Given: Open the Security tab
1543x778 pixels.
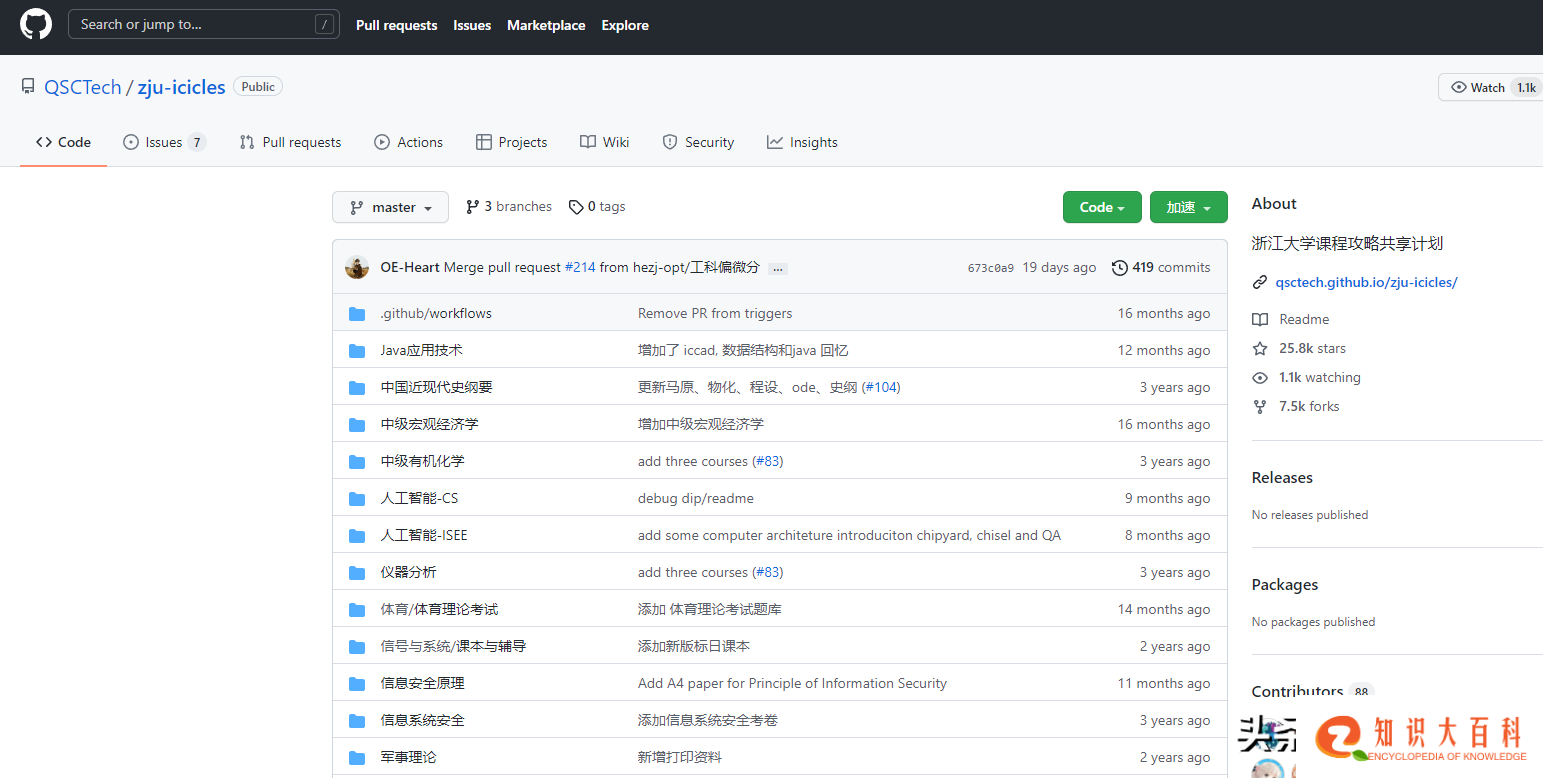Looking at the screenshot, I should click(x=698, y=142).
